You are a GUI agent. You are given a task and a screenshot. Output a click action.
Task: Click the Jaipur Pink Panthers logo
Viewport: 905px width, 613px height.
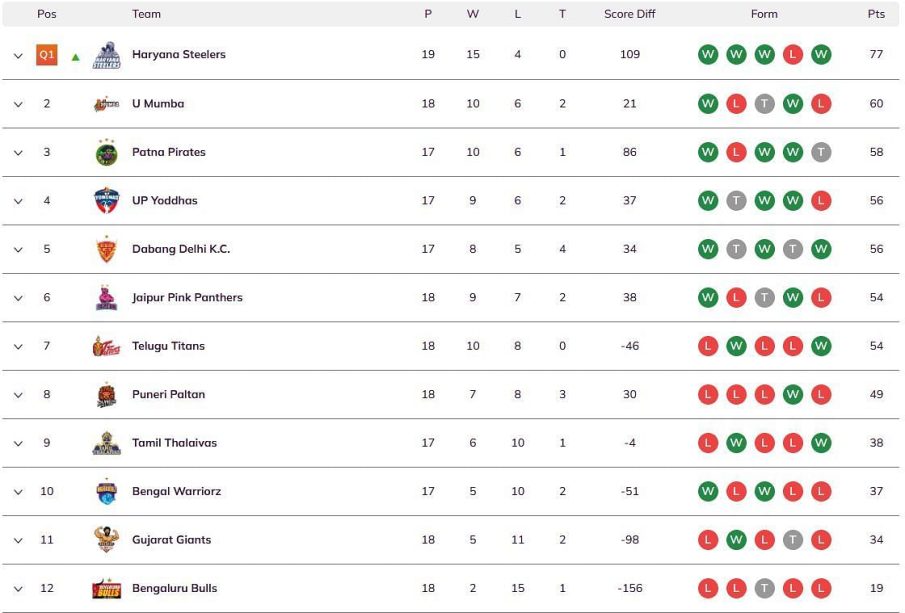(107, 298)
